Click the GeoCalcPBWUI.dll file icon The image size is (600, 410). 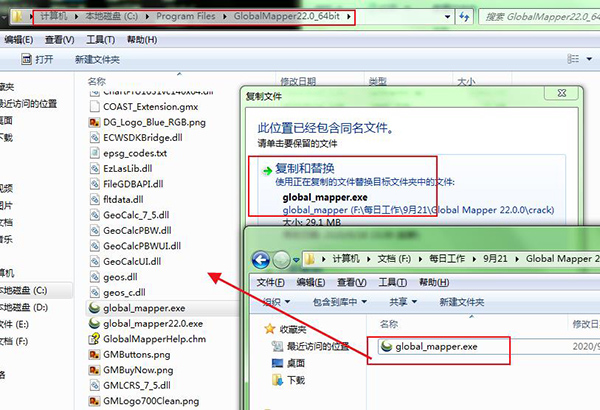(x=94, y=246)
